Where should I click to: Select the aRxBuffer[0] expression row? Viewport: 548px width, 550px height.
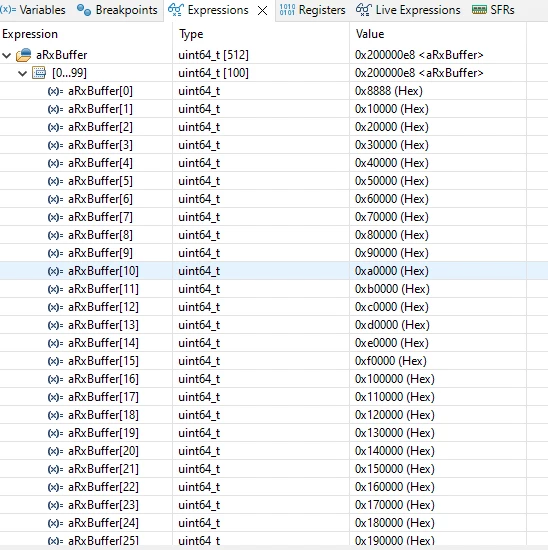point(274,91)
